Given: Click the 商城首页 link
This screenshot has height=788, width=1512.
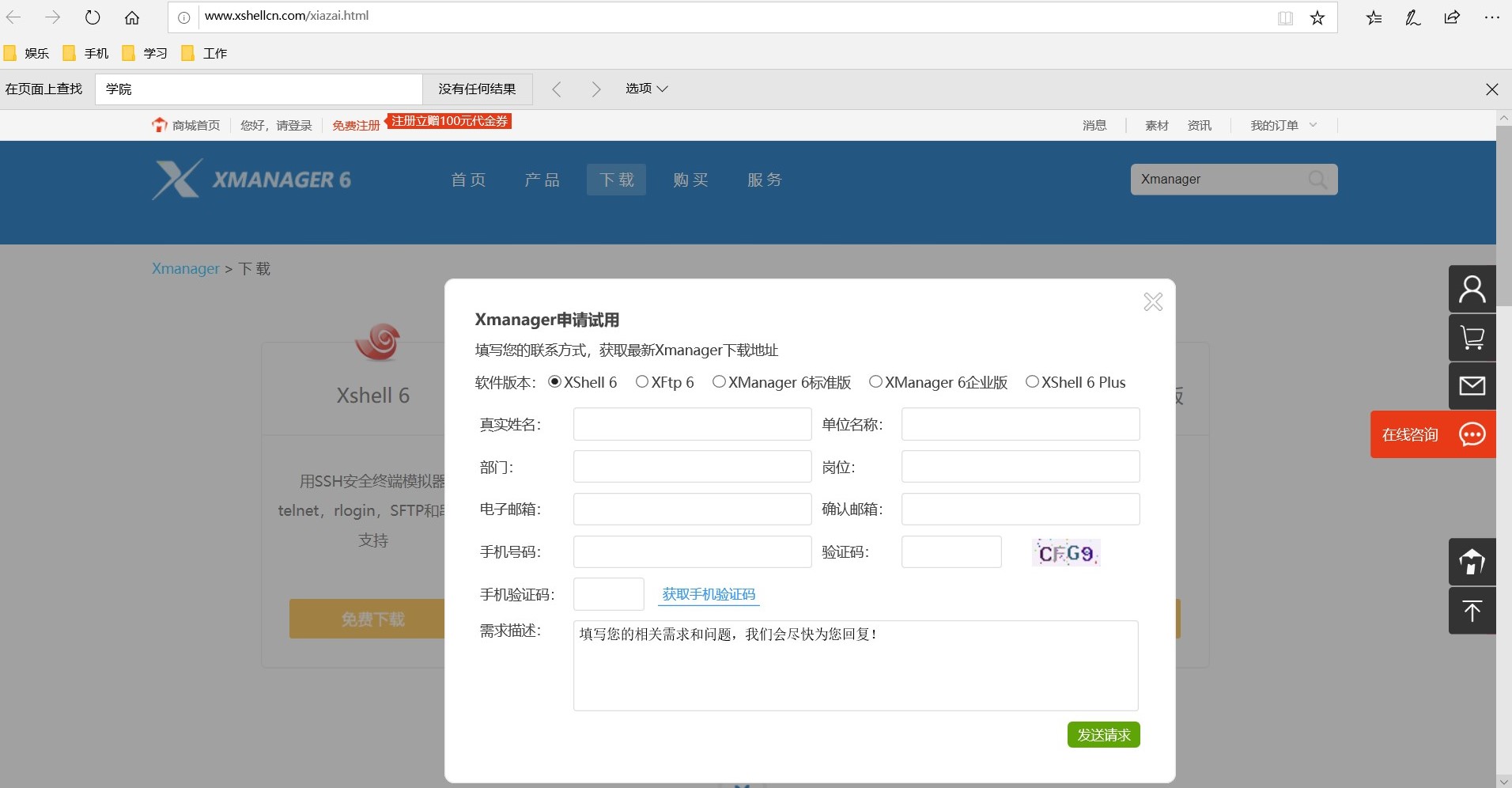Looking at the screenshot, I should click(x=196, y=125).
